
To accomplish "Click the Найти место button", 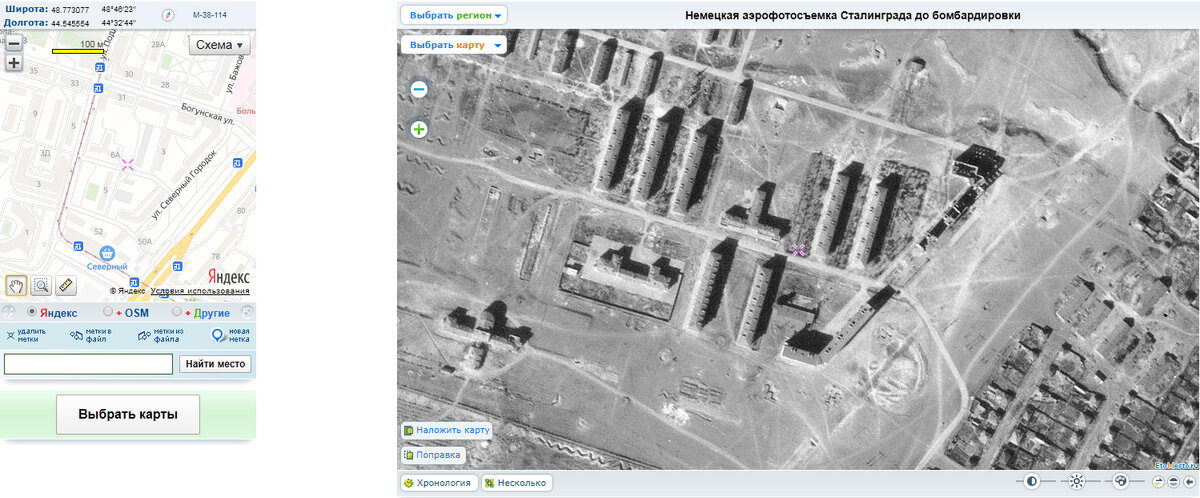I will click(x=215, y=364).
